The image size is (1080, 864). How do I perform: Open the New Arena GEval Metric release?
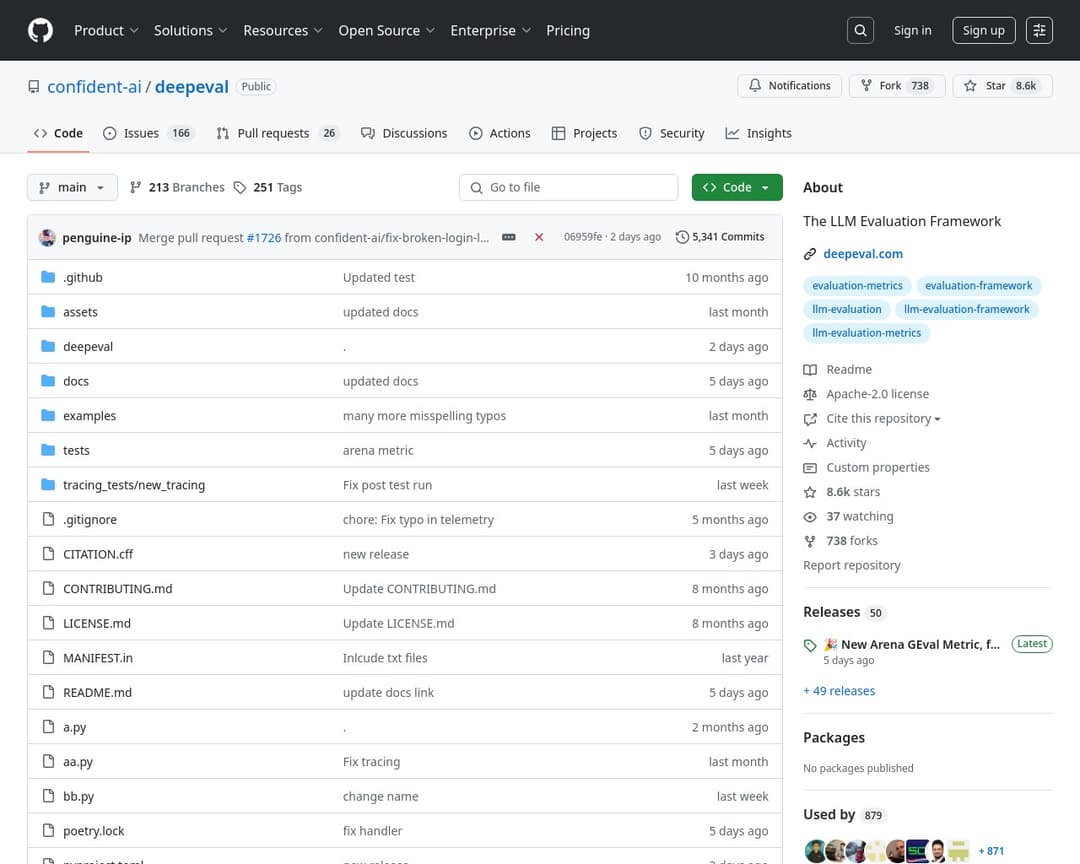point(912,645)
